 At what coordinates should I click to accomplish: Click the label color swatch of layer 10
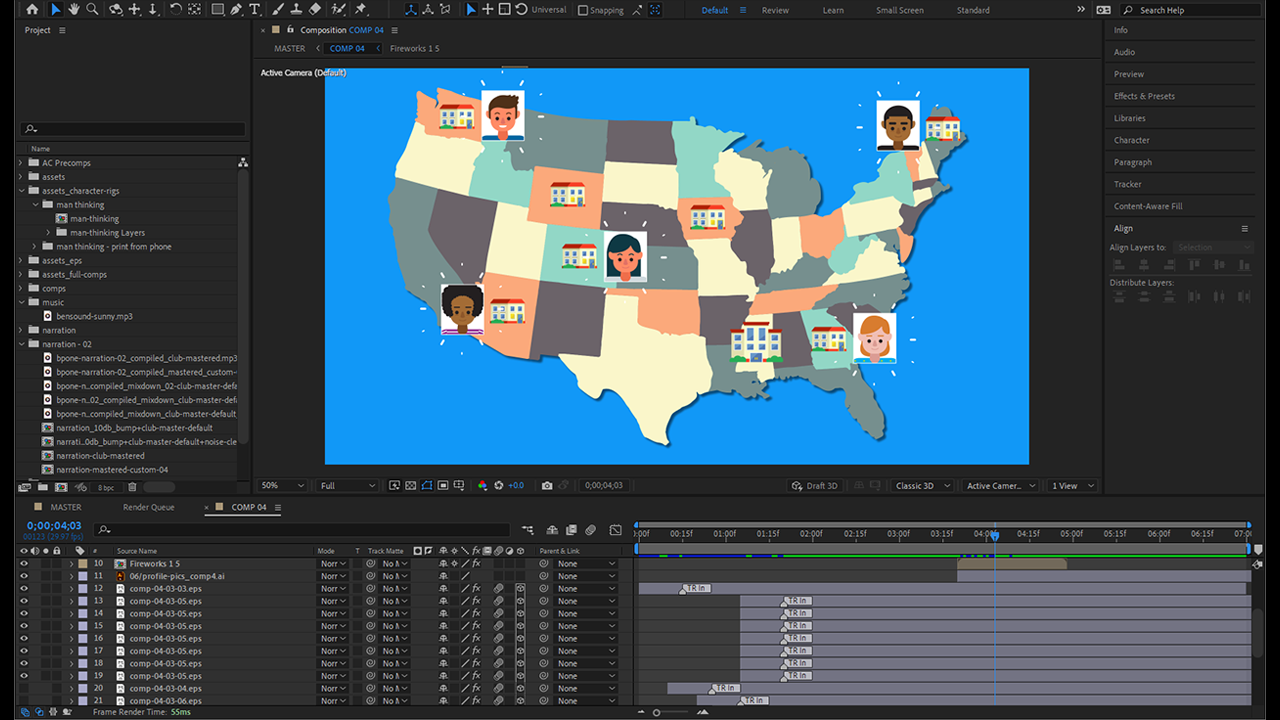point(84,564)
